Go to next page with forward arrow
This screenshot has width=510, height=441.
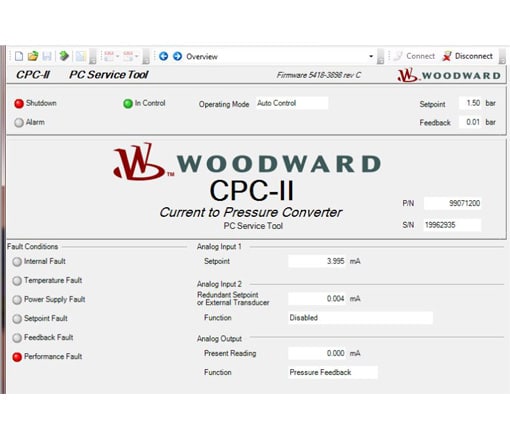[178, 56]
